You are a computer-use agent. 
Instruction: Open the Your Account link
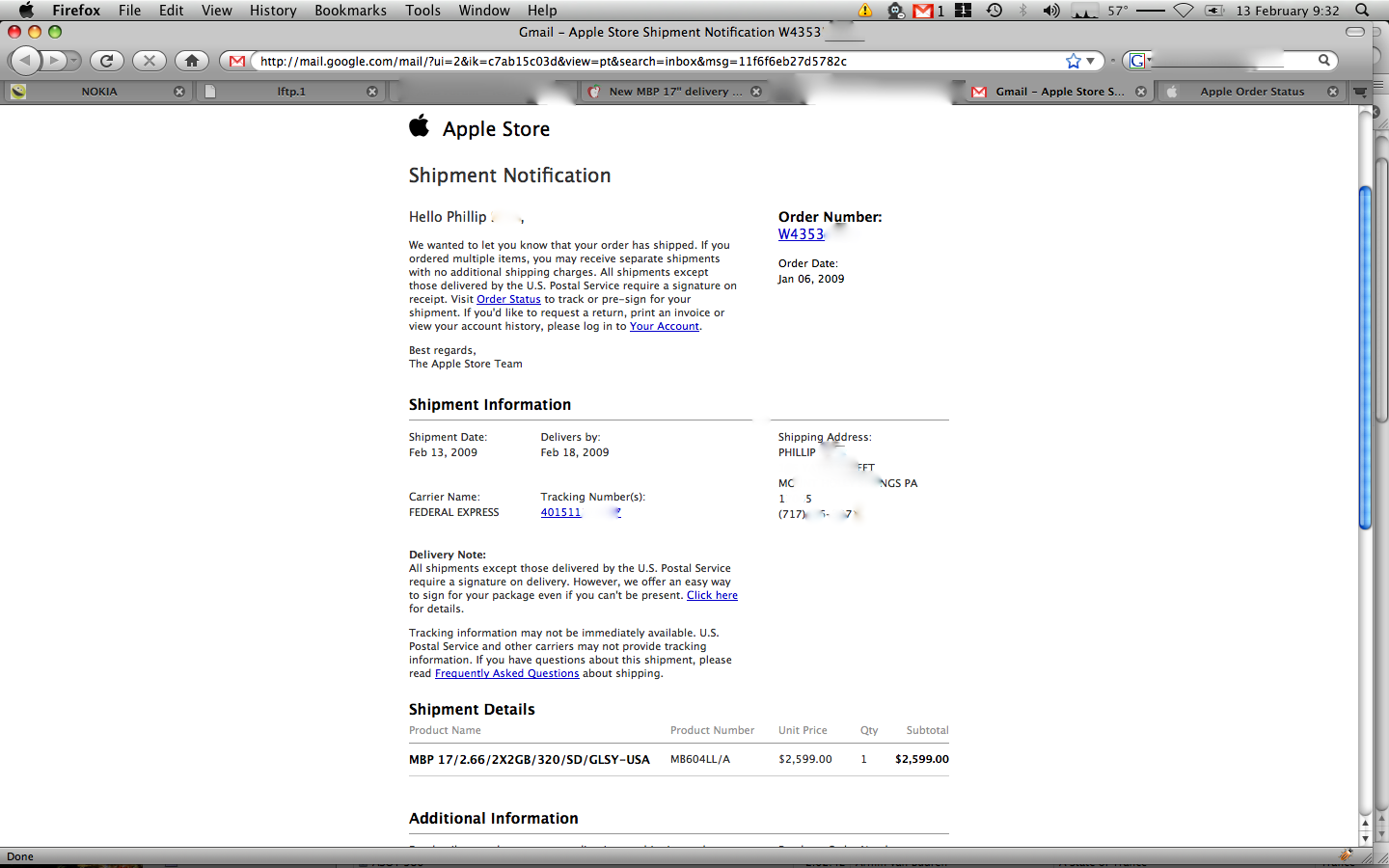point(665,326)
